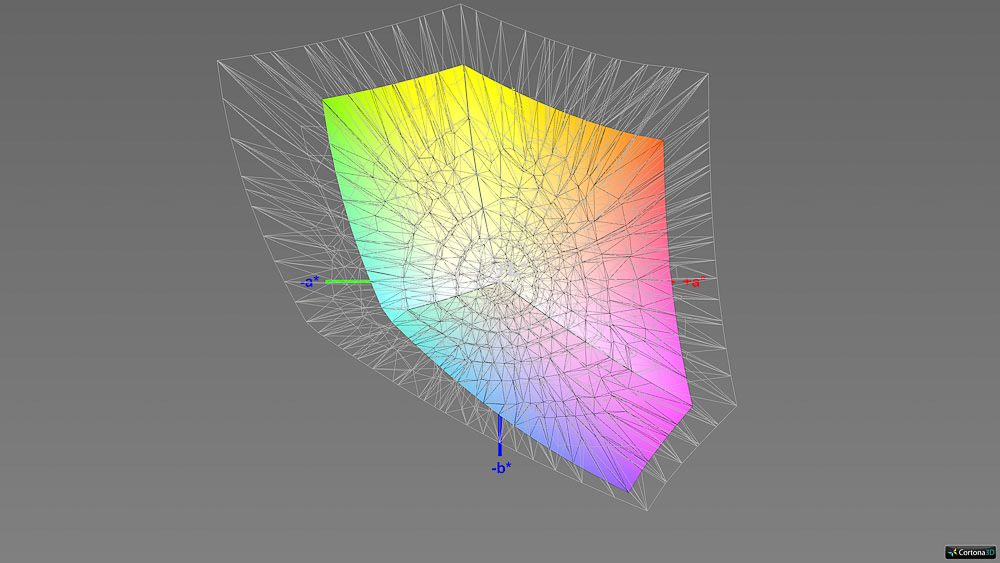Screen dimensions: 1000x563
Task: Click the red +a* axis label
Action: [x=694, y=282]
